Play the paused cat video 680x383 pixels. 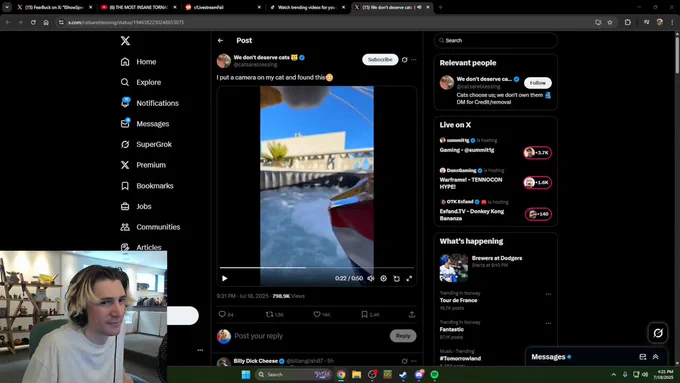point(225,278)
